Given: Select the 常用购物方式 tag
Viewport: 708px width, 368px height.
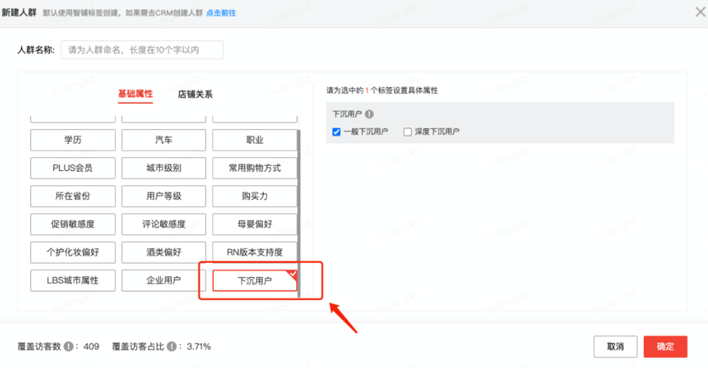Looking at the screenshot, I should pos(255,168).
